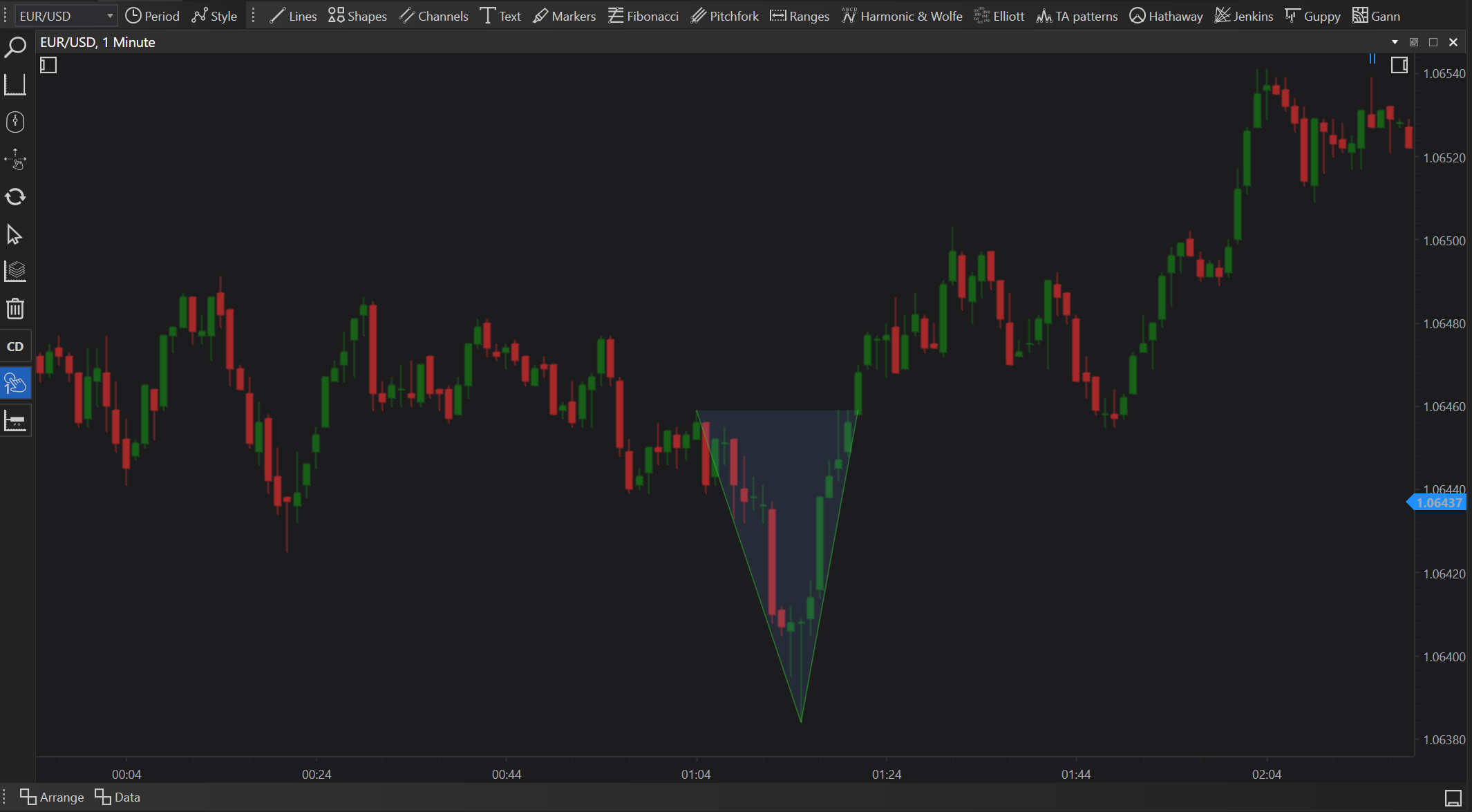Click the Data button at bottom
This screenshot has width=1472, height=812.
(x=117, y=797)
